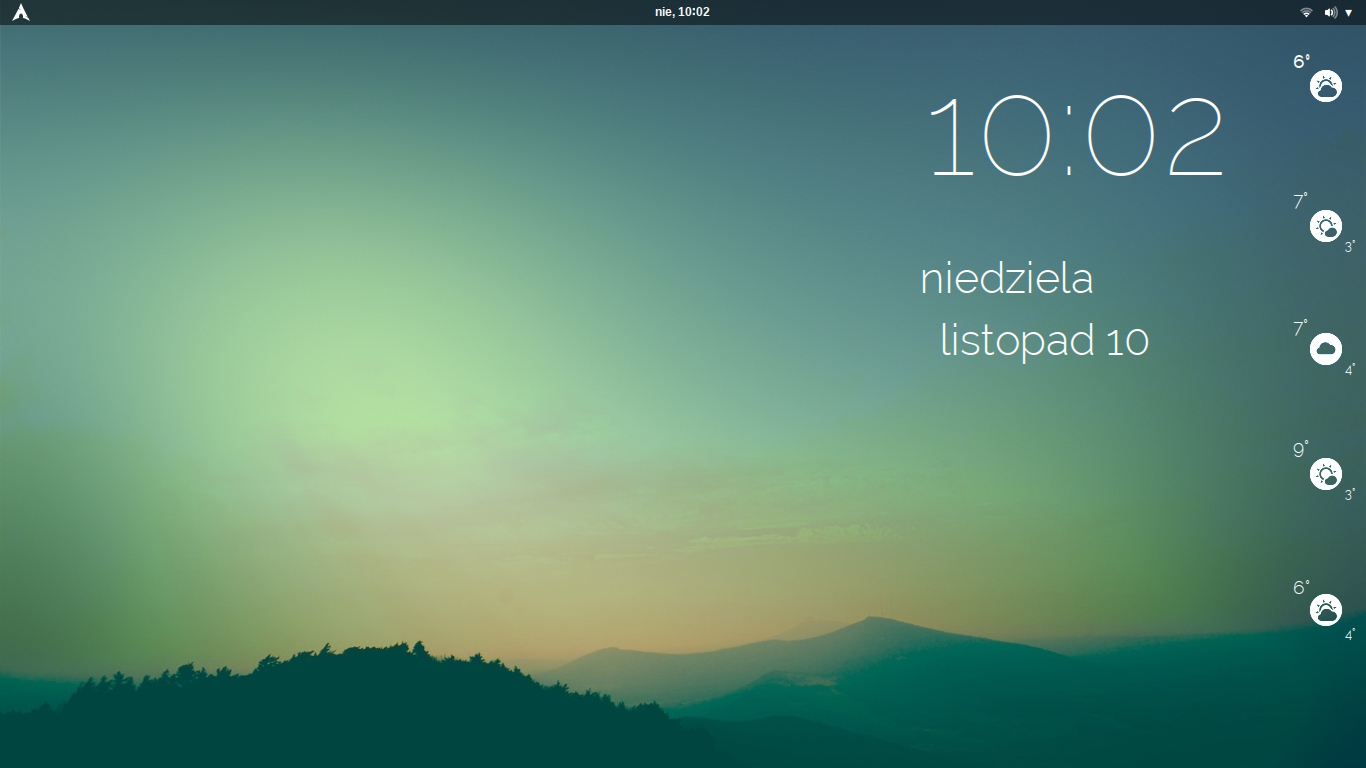Click the 4° low under the cloud-only icon

tap(1350, 369)
